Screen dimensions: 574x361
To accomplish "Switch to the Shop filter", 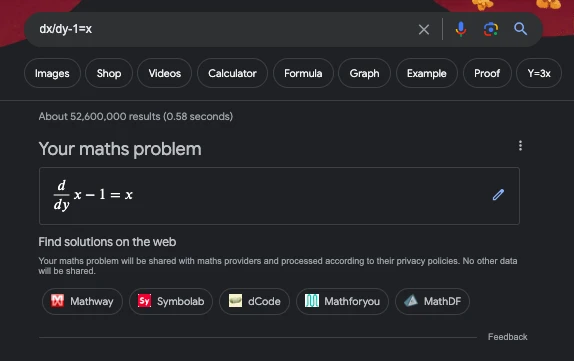I will [109, 73].
